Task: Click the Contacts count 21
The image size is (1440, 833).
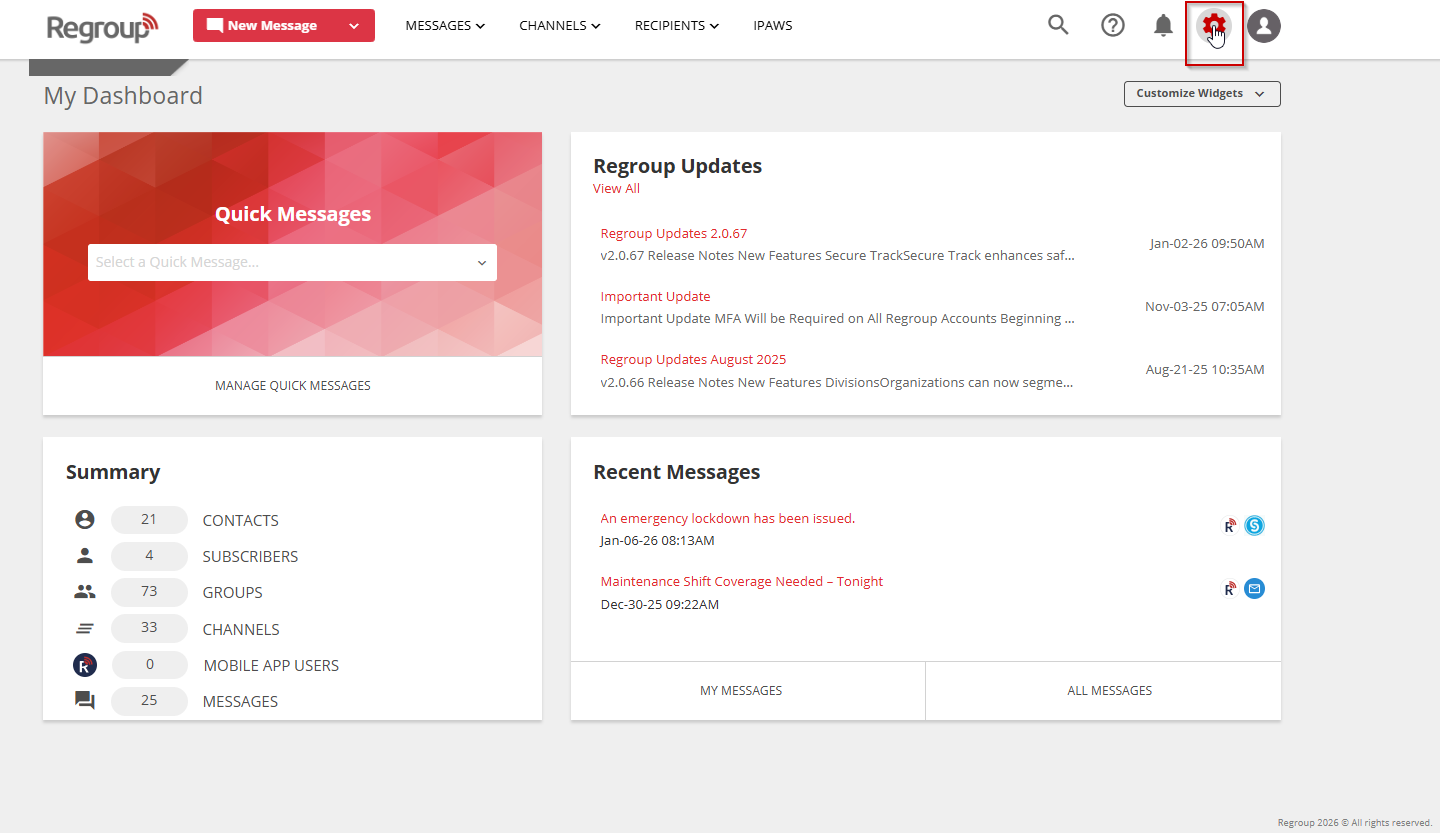Action: click(149, 520)
